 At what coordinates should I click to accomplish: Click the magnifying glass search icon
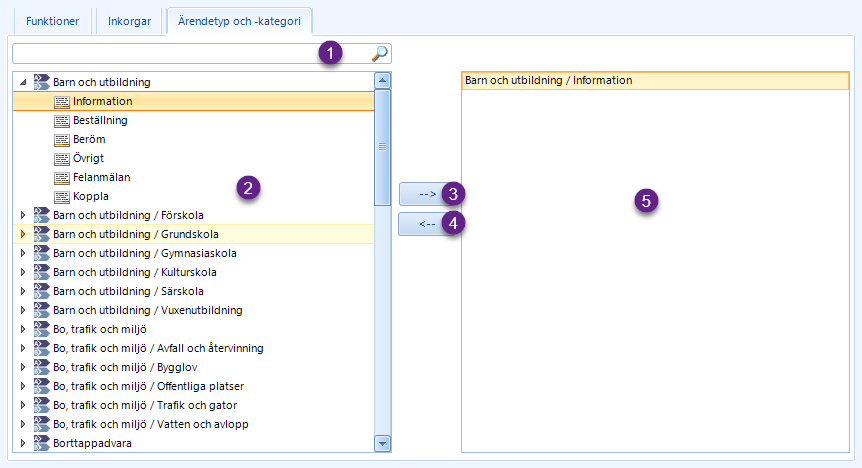(379, 53)
